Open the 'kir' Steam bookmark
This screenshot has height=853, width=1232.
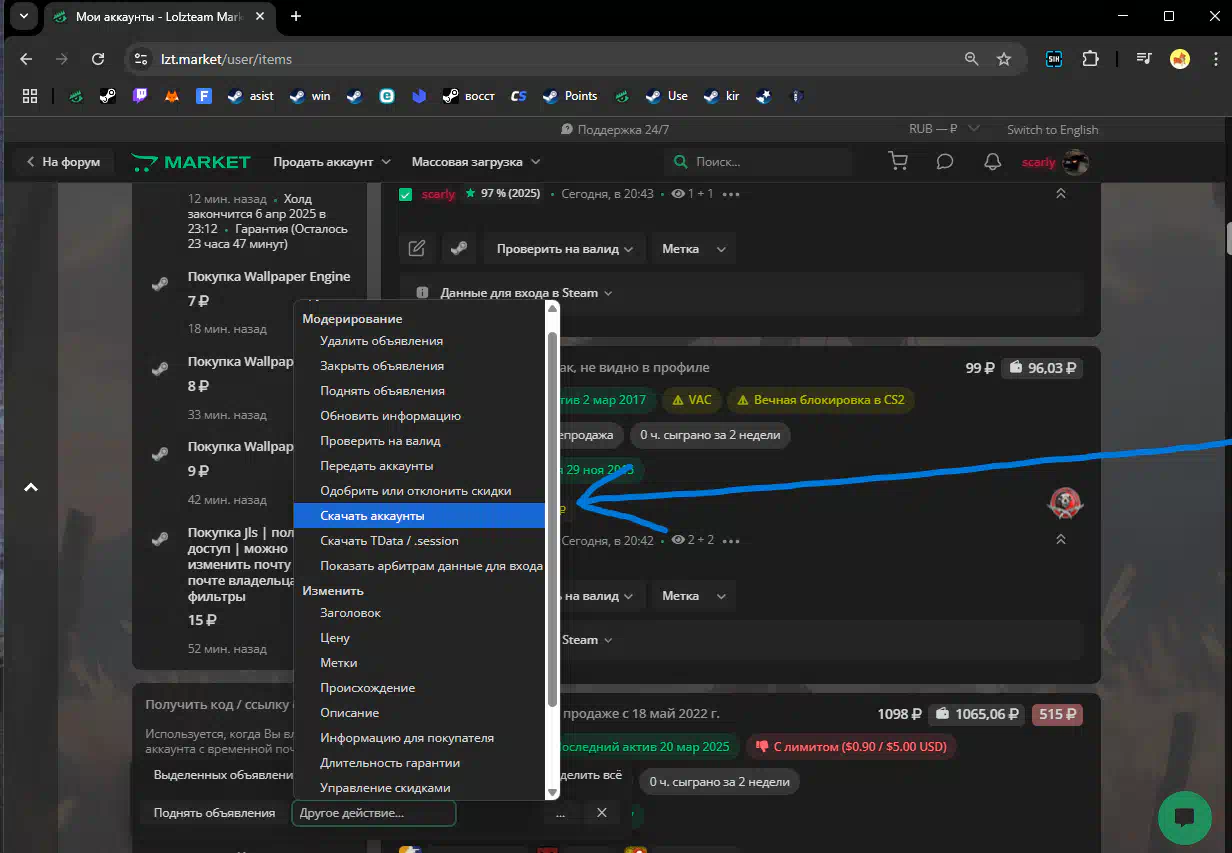click(x=722, y=96)
